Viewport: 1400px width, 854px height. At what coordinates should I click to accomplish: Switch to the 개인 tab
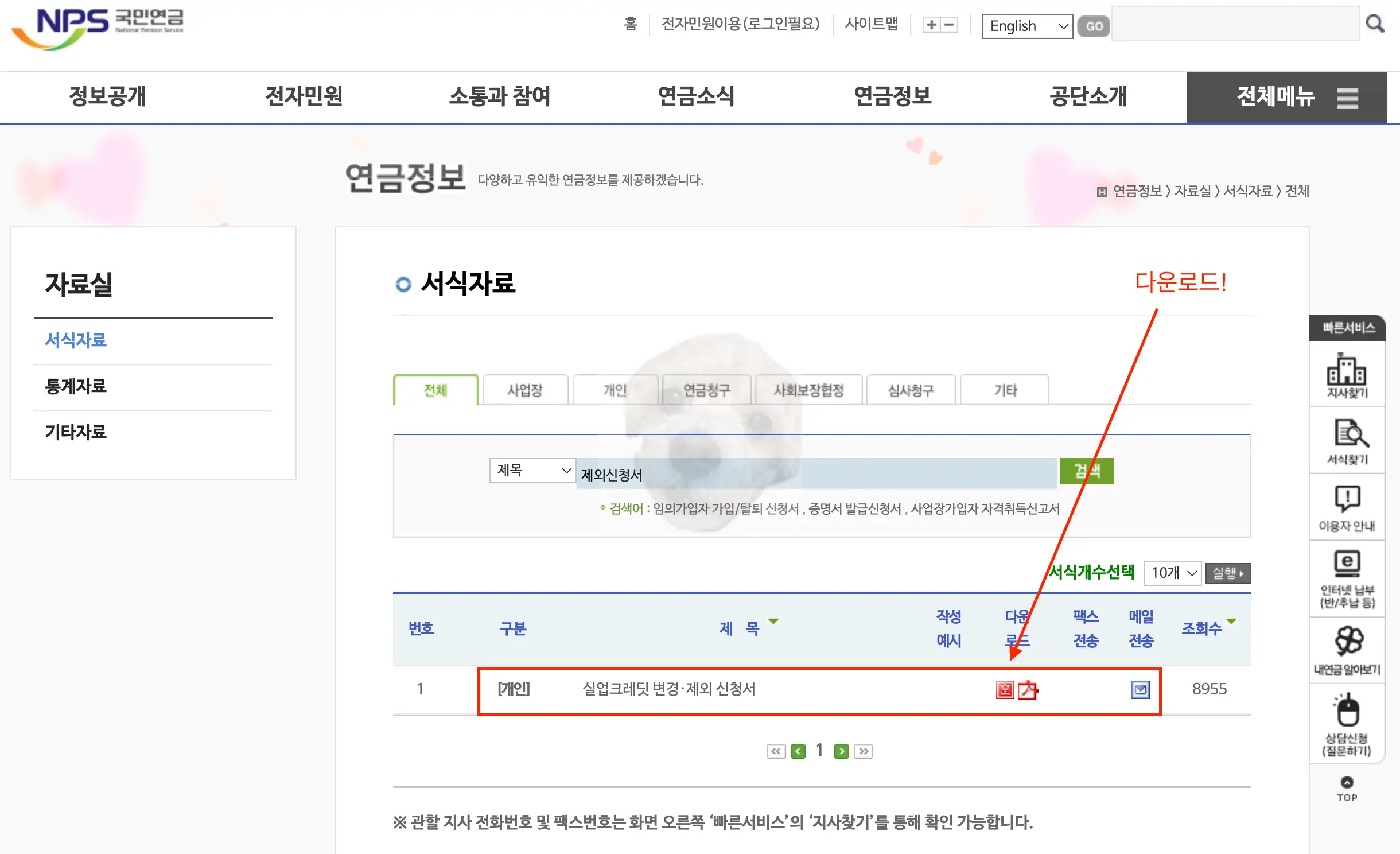pos(616,390)
